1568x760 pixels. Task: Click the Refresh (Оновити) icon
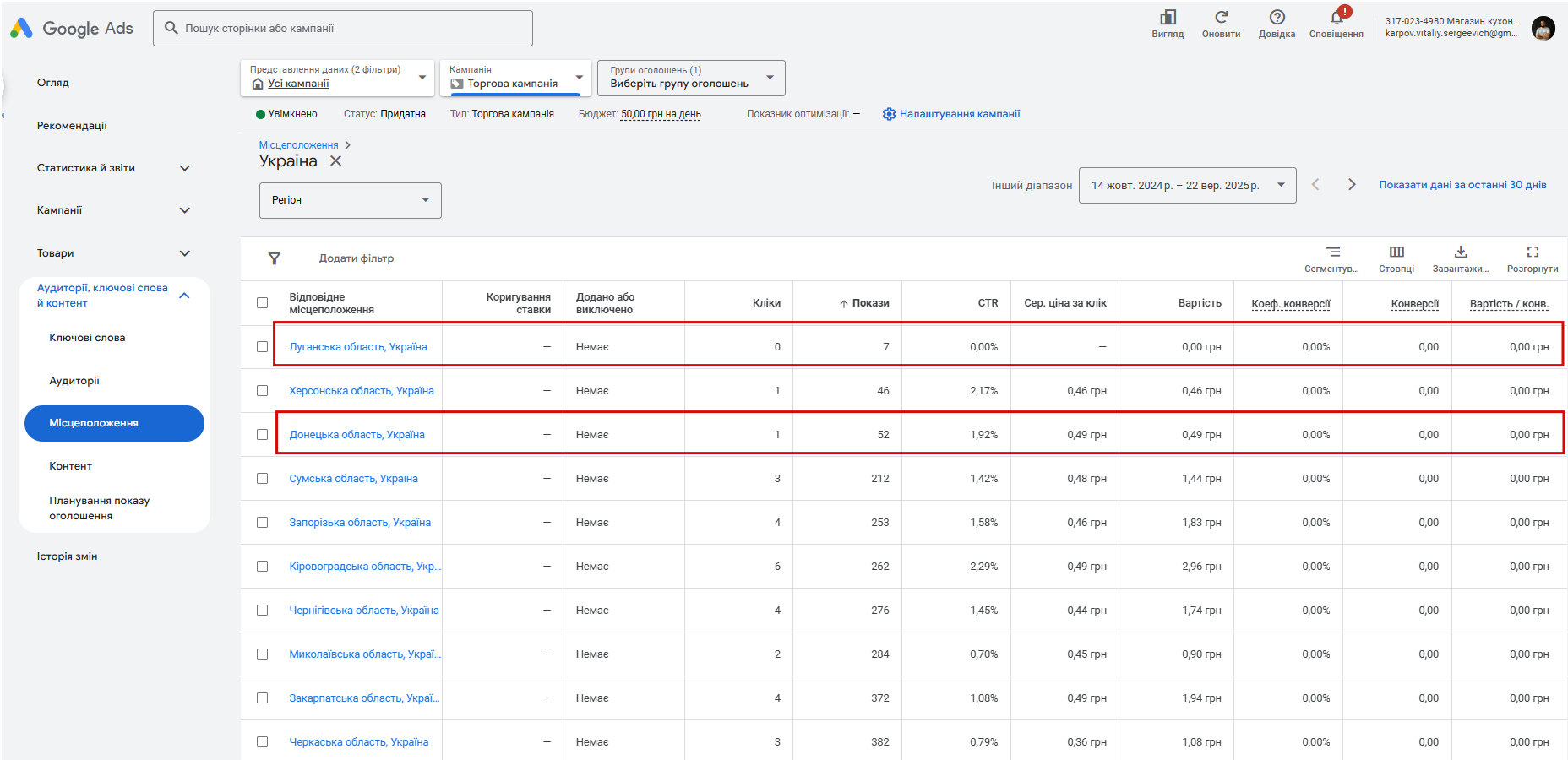pos(1221,19)
